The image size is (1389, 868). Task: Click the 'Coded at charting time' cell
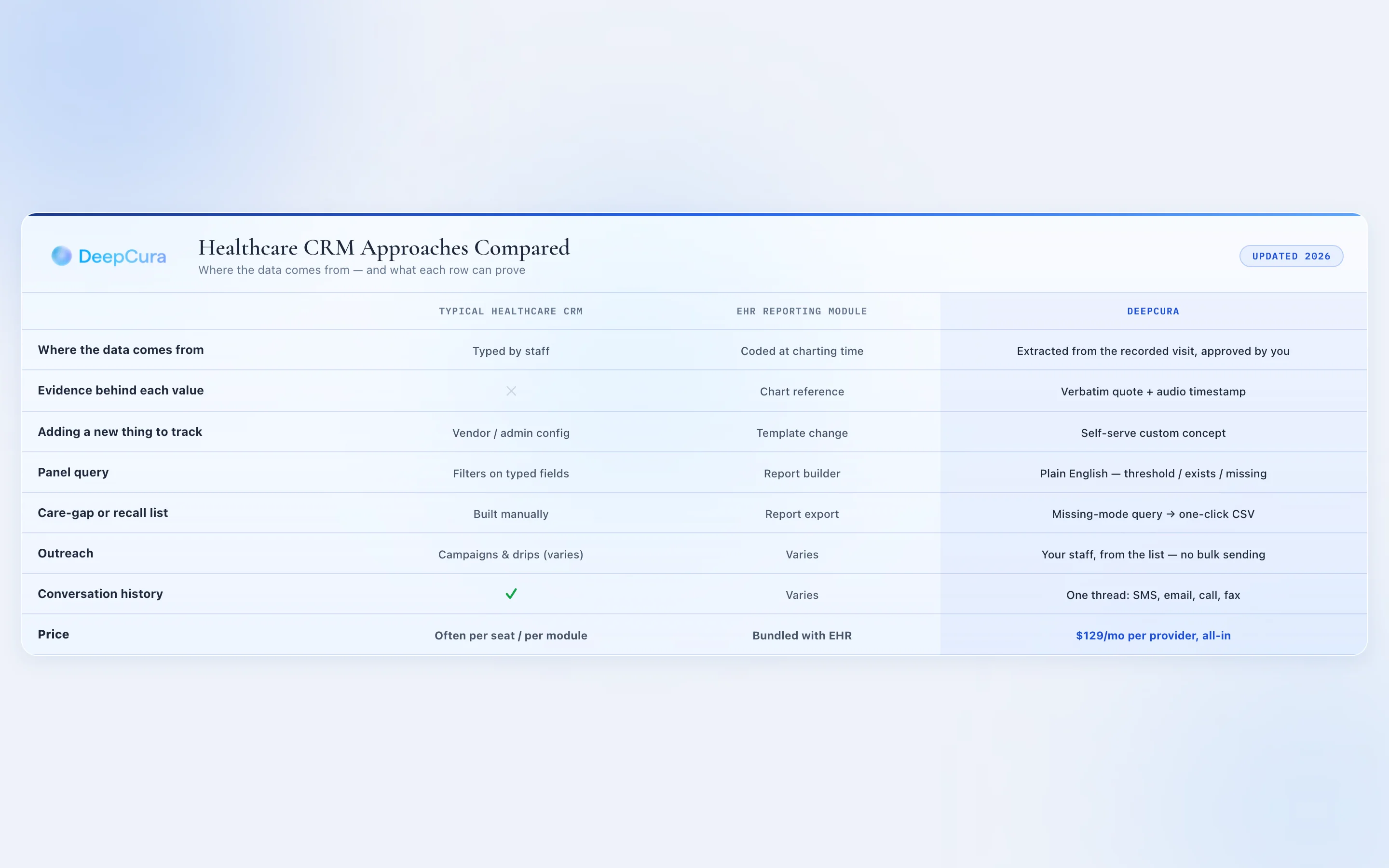pos(802,351)
